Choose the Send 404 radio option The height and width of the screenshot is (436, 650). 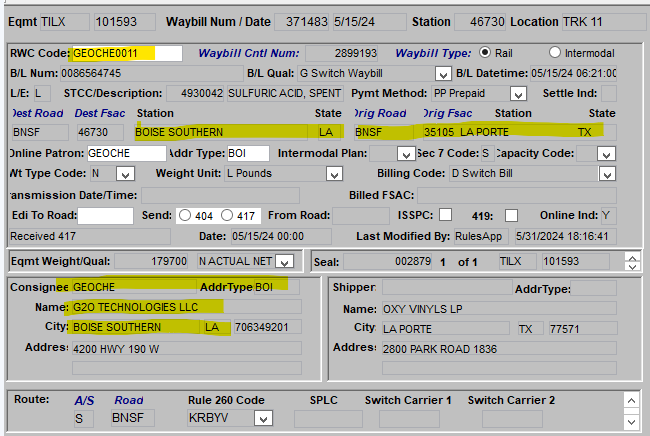pos(185,216)
